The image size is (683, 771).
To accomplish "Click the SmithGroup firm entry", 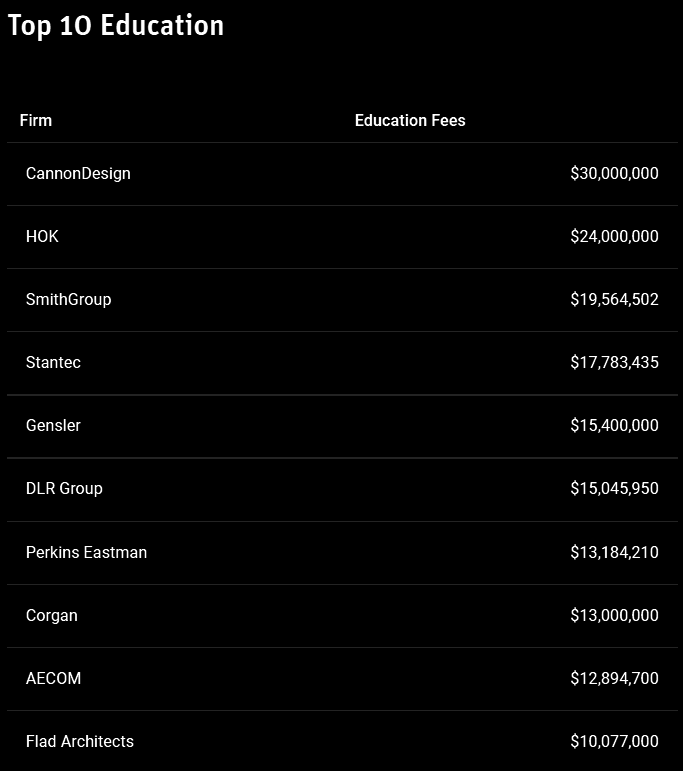I will pyautogui.click(x=68, y=299).
